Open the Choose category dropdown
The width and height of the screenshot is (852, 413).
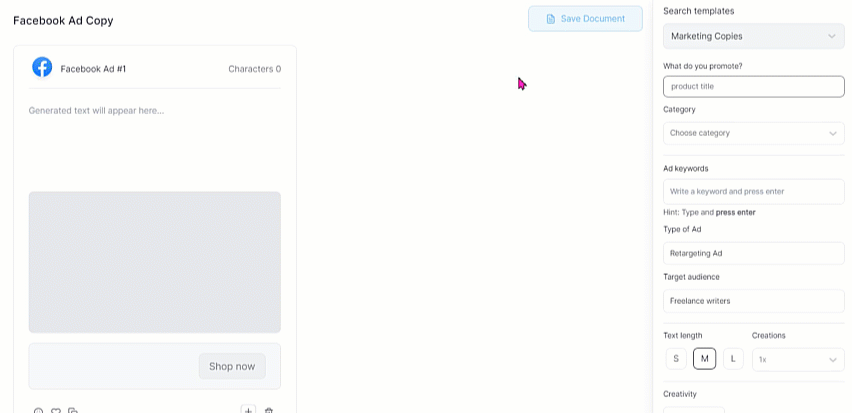(754, 133)
